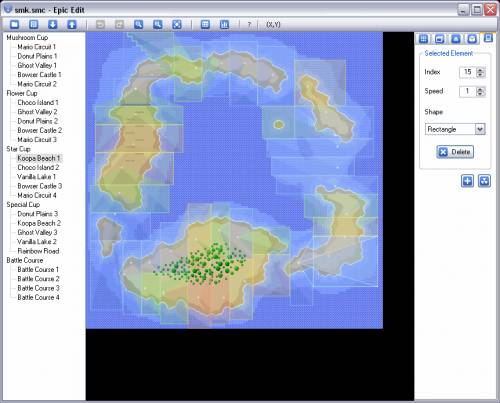Select the Rainbow Road track
This screenshot has width=500, height=403.
click(x=38, y=251)
